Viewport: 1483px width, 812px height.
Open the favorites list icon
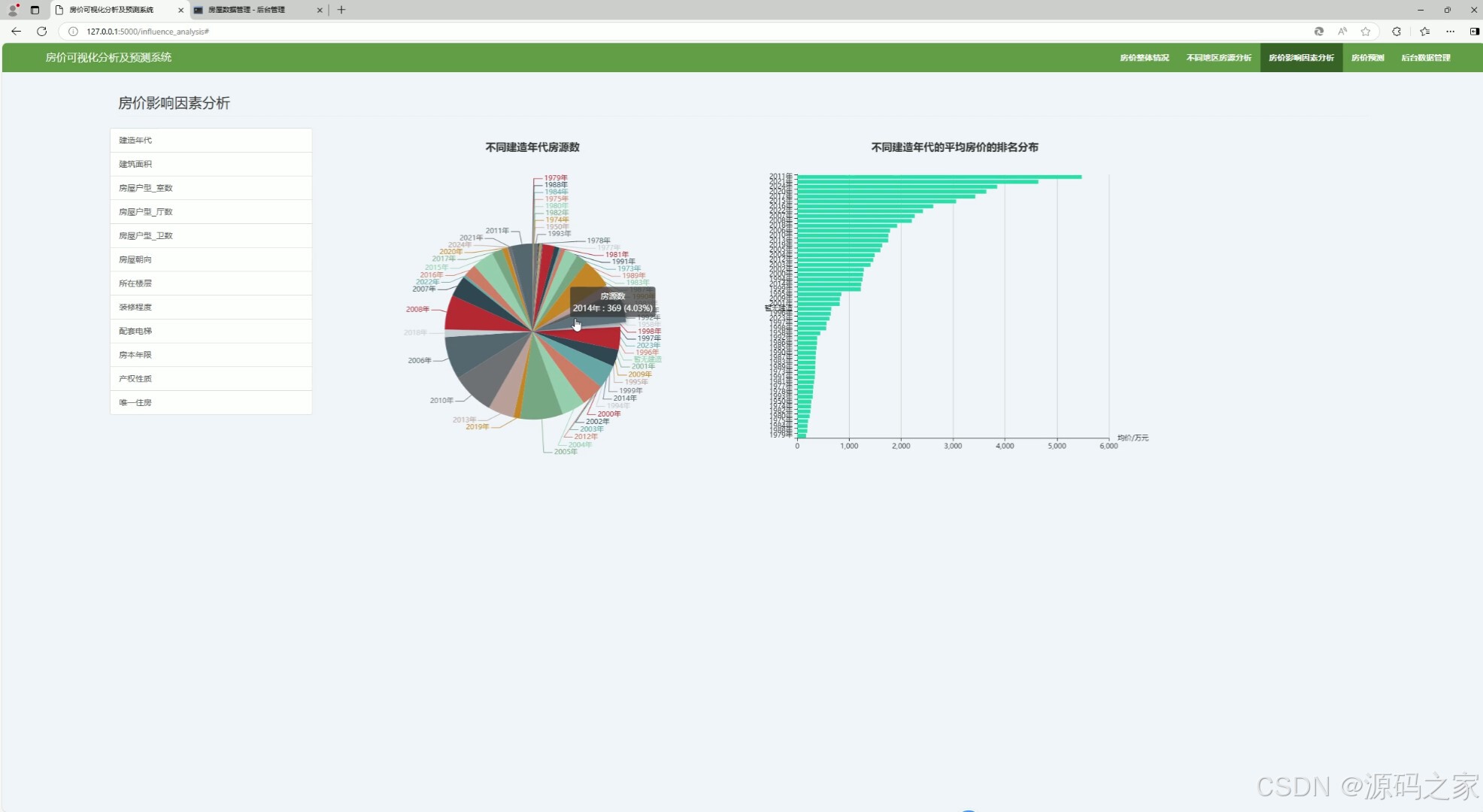click(x=1424, y=32)
